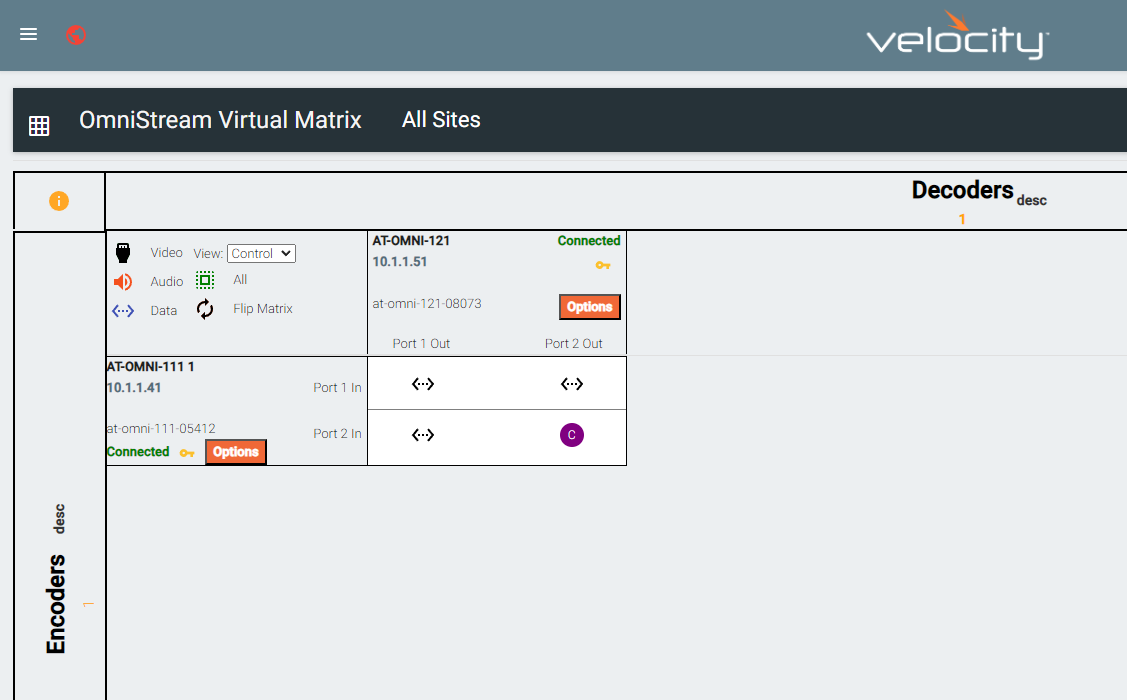
Task: Click the purple C crosspoint at Port 2 Out
Action: [x=572, y=435]
